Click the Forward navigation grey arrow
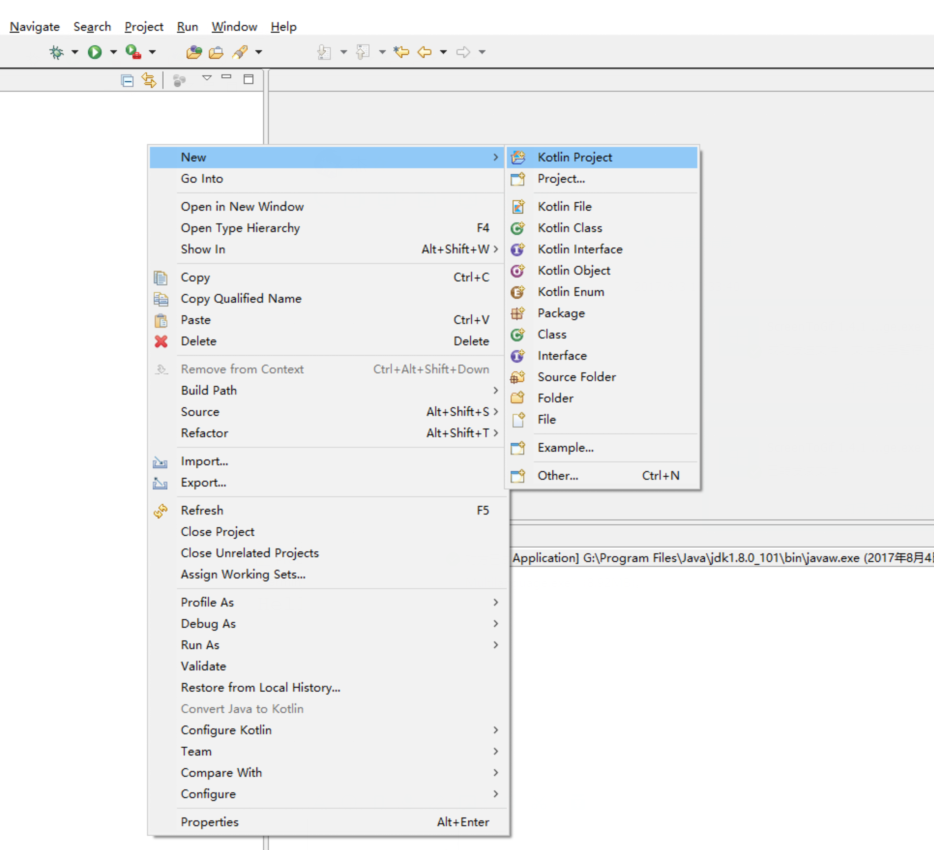934x850 pixels. [463, 52]
